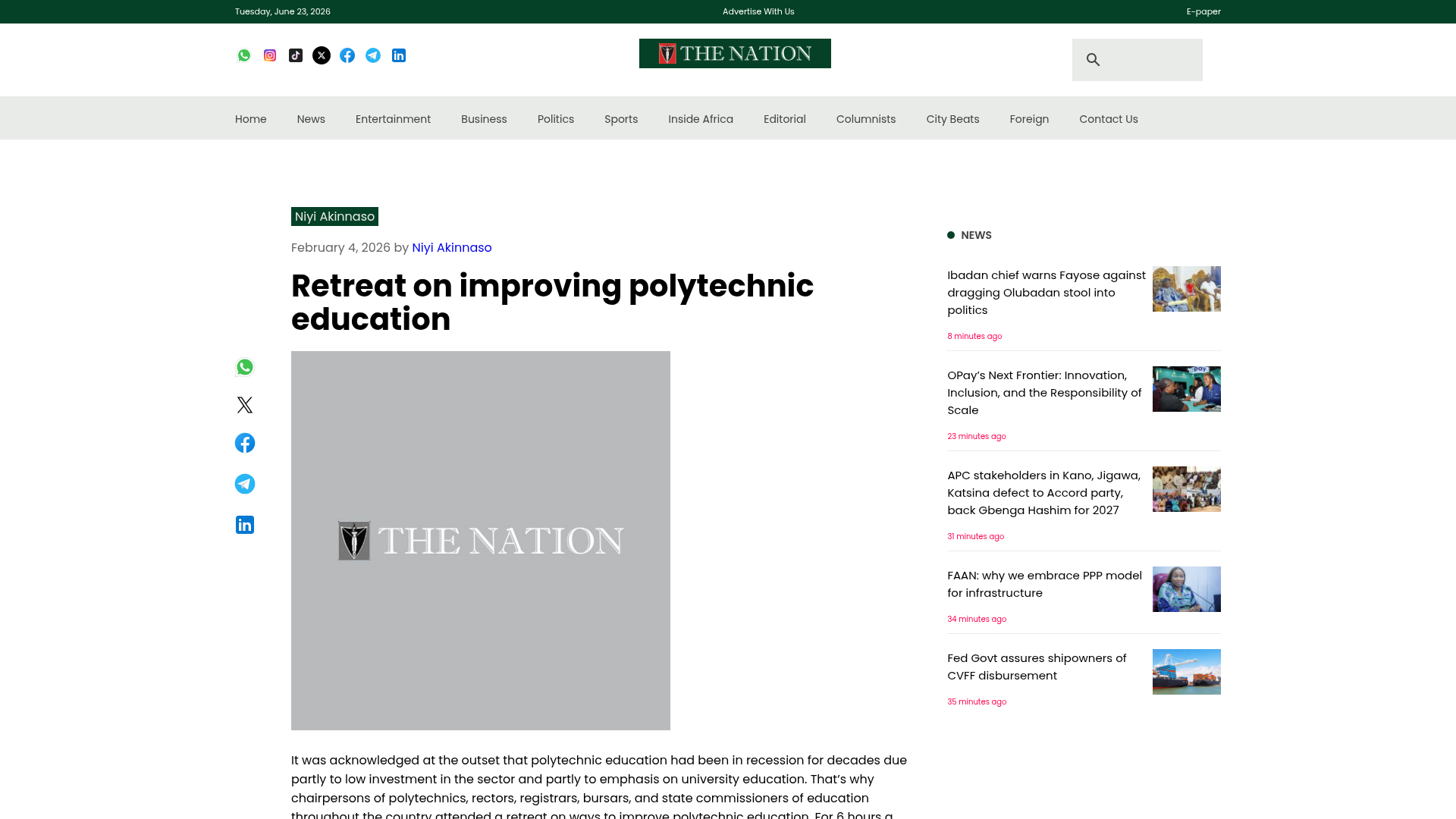Image resolution: width=1456 pixels, height=819 pixels.
Task: Click the article featured image placeholder
Action: click(x=481, y=541)
